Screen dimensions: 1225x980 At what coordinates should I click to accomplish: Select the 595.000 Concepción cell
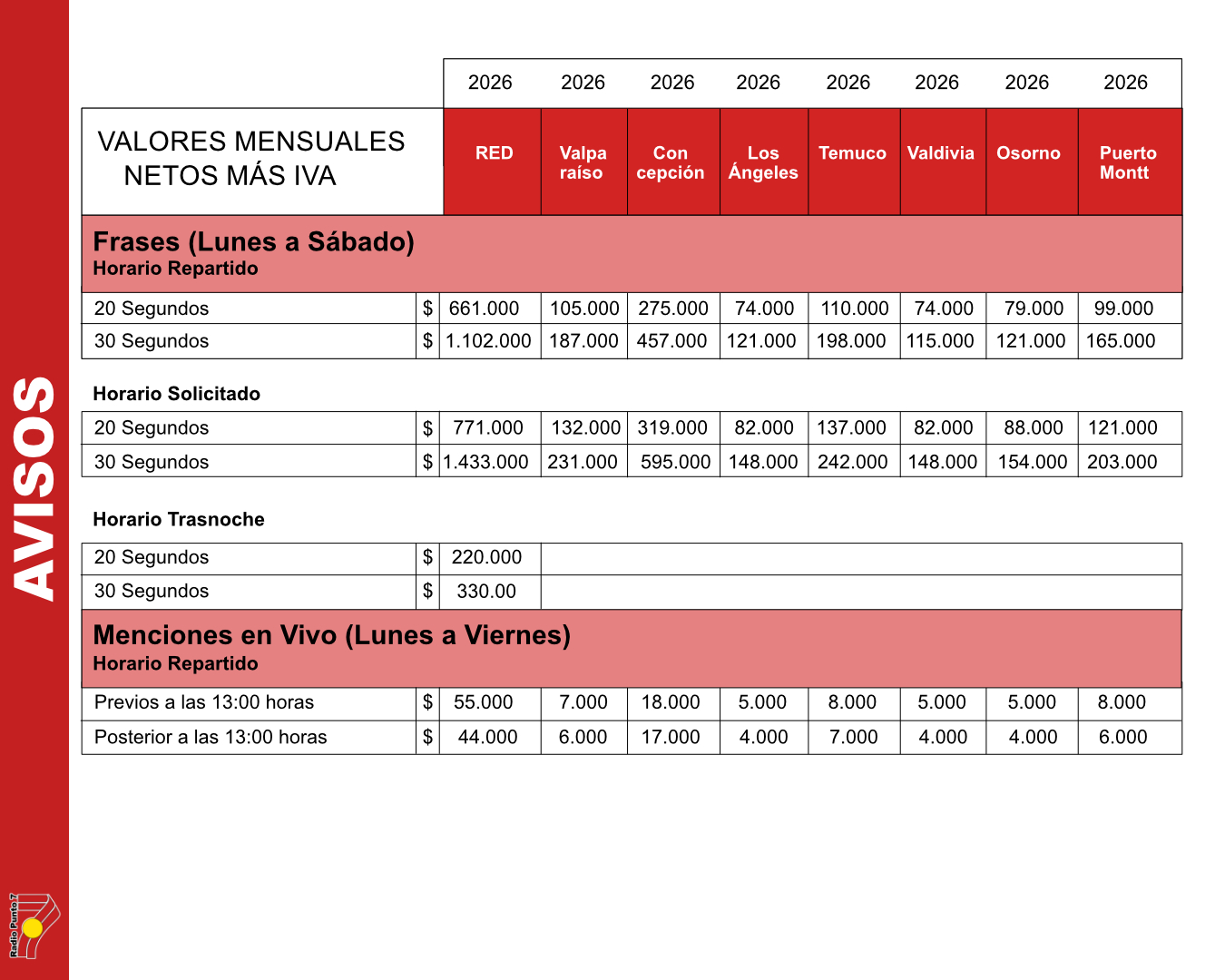coord(673,461)
